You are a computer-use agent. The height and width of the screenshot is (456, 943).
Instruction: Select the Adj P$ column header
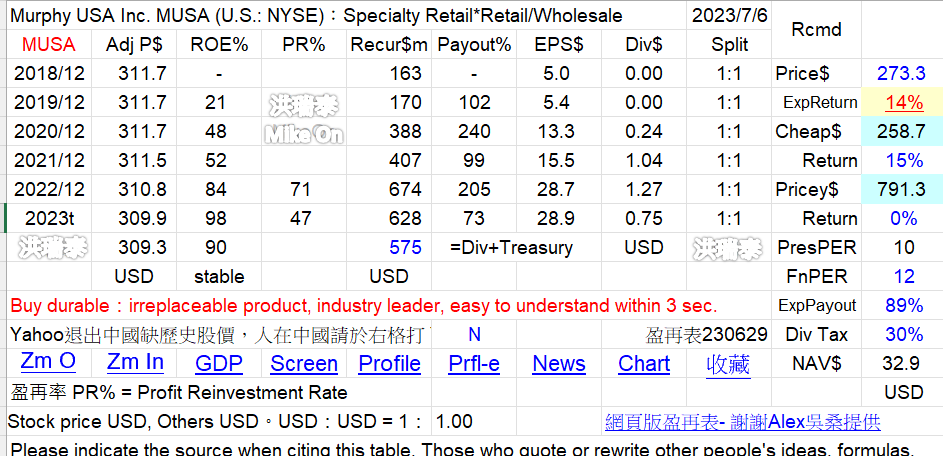point(134,45)
